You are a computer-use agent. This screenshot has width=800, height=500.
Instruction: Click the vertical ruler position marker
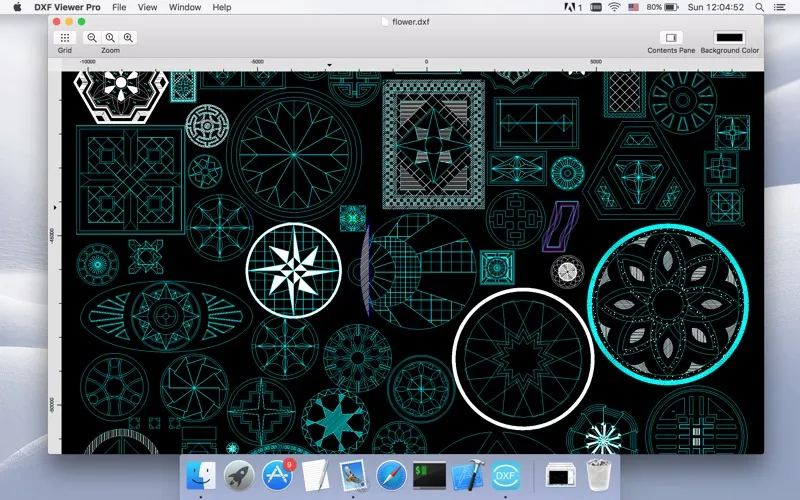pyautogui.click(x=55, y=208)
